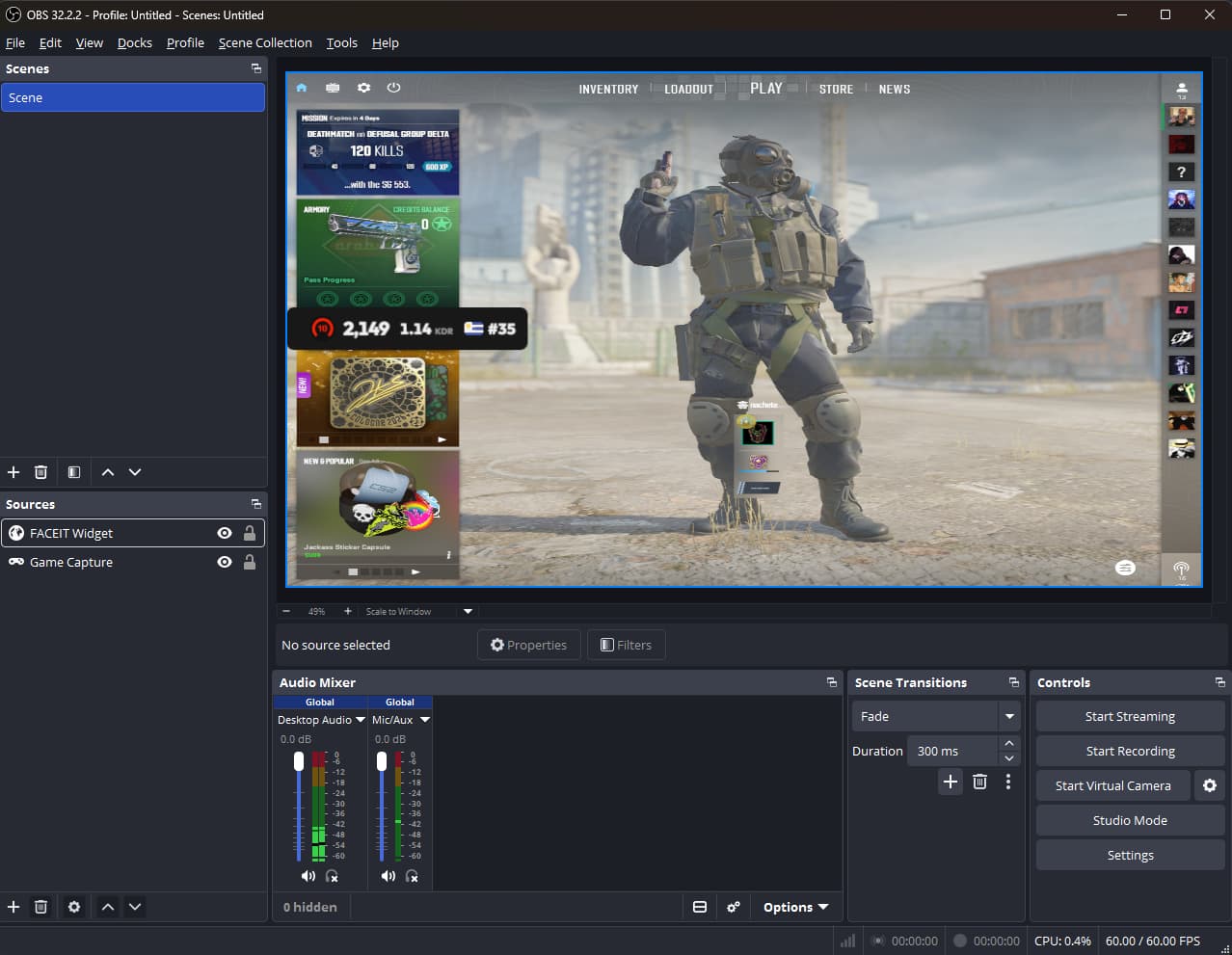Lock the FACEIT Widget source
1232x955 pixels.
(250, 533)
